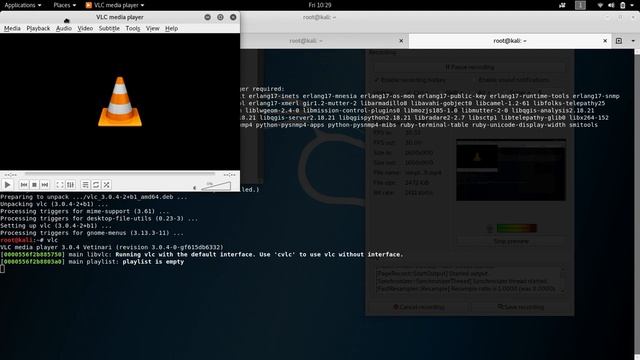Toggle VLC remaining time label
Screen dimensions: 640x360
click(229, 175)
